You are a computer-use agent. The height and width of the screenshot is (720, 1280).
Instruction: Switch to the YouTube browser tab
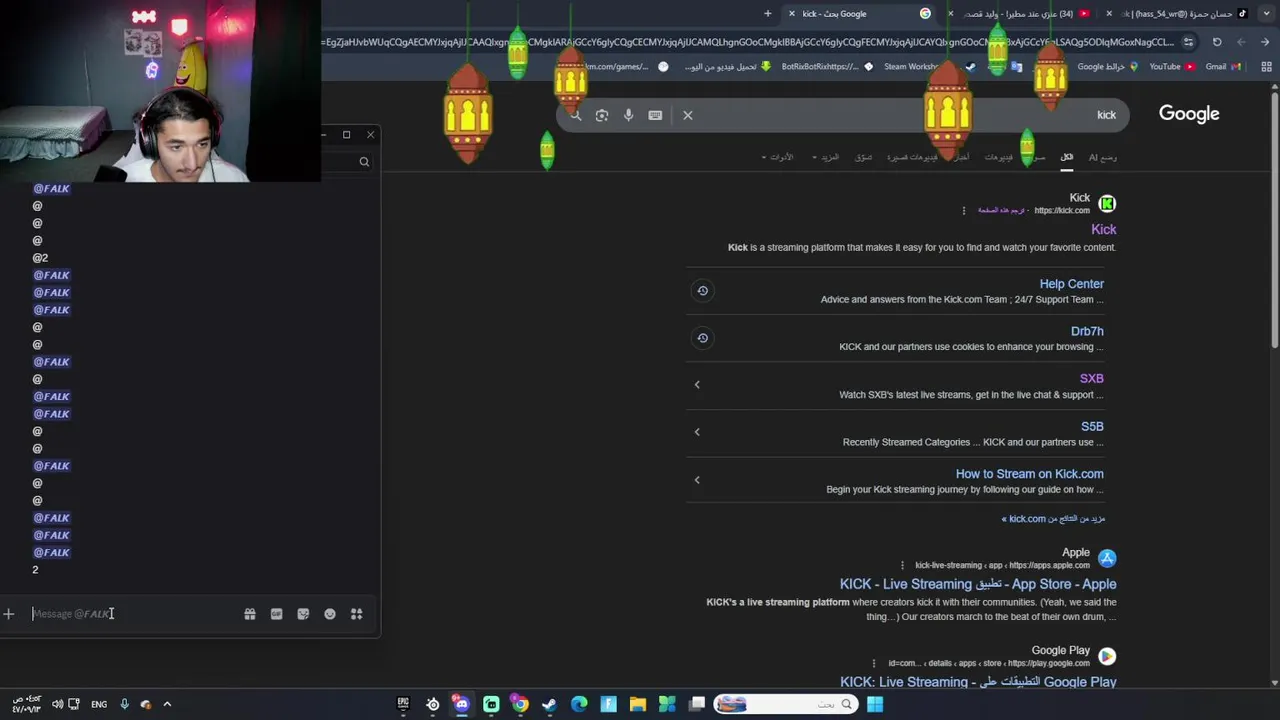(1020, 14)
